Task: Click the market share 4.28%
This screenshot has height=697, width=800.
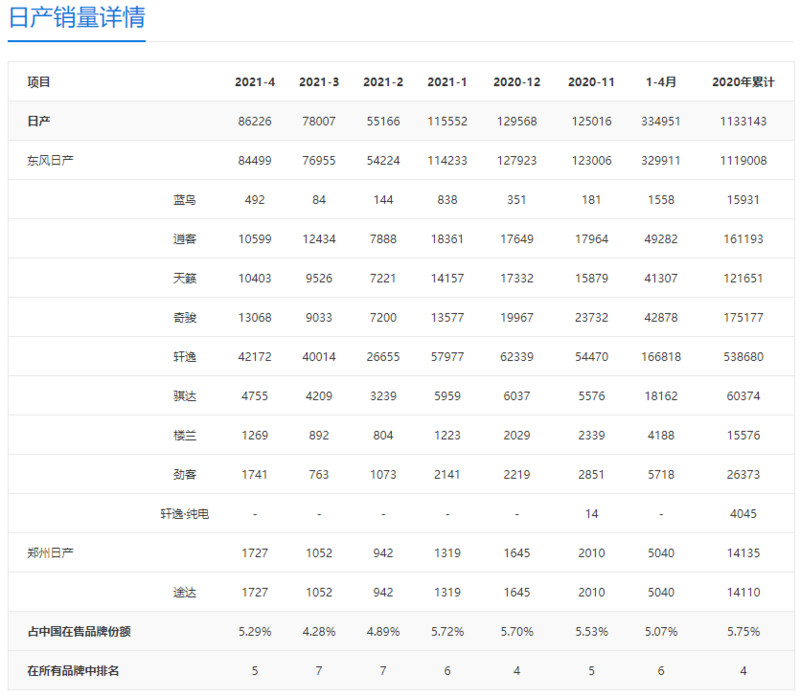Action: pos(319,632)
